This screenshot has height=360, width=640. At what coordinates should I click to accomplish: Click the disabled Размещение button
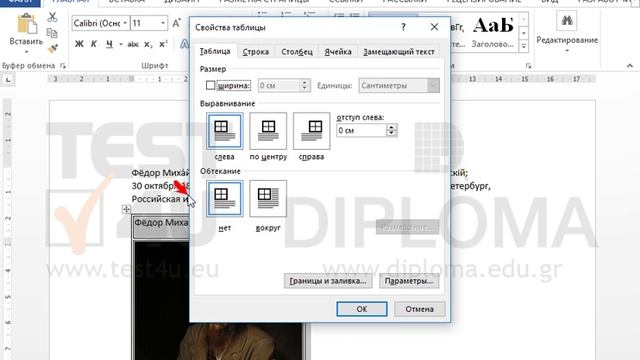pos(407,227)
